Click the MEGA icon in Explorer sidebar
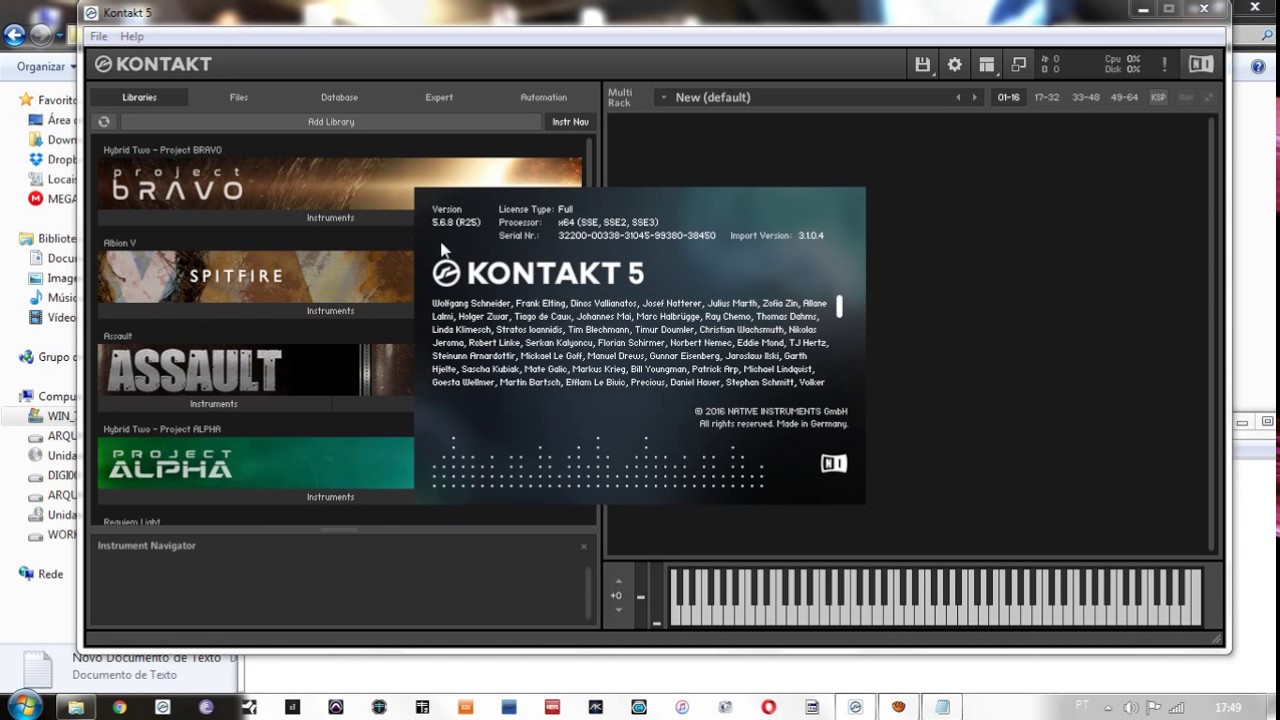 click(x=37, y=199)
